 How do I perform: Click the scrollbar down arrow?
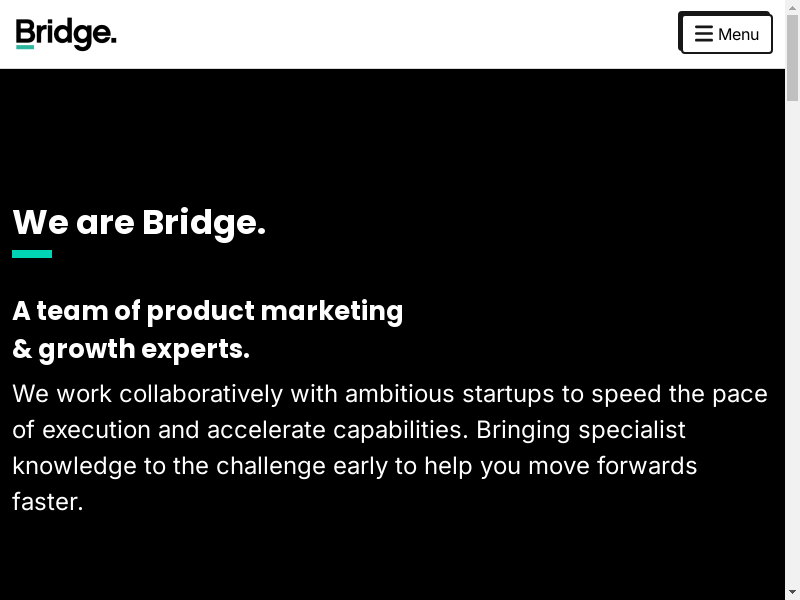[792, 592]
